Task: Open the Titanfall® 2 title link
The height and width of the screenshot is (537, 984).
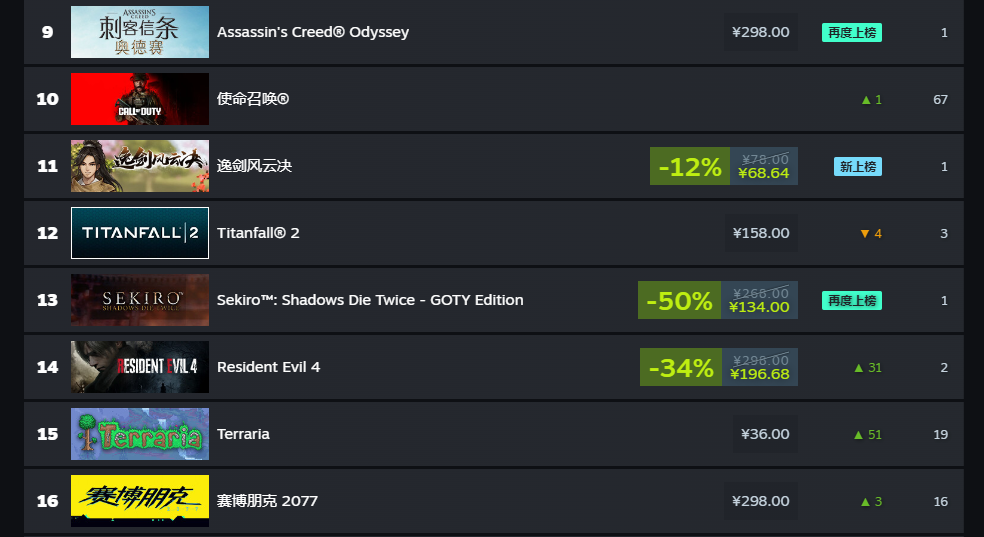Action: (x=258, y=233)
